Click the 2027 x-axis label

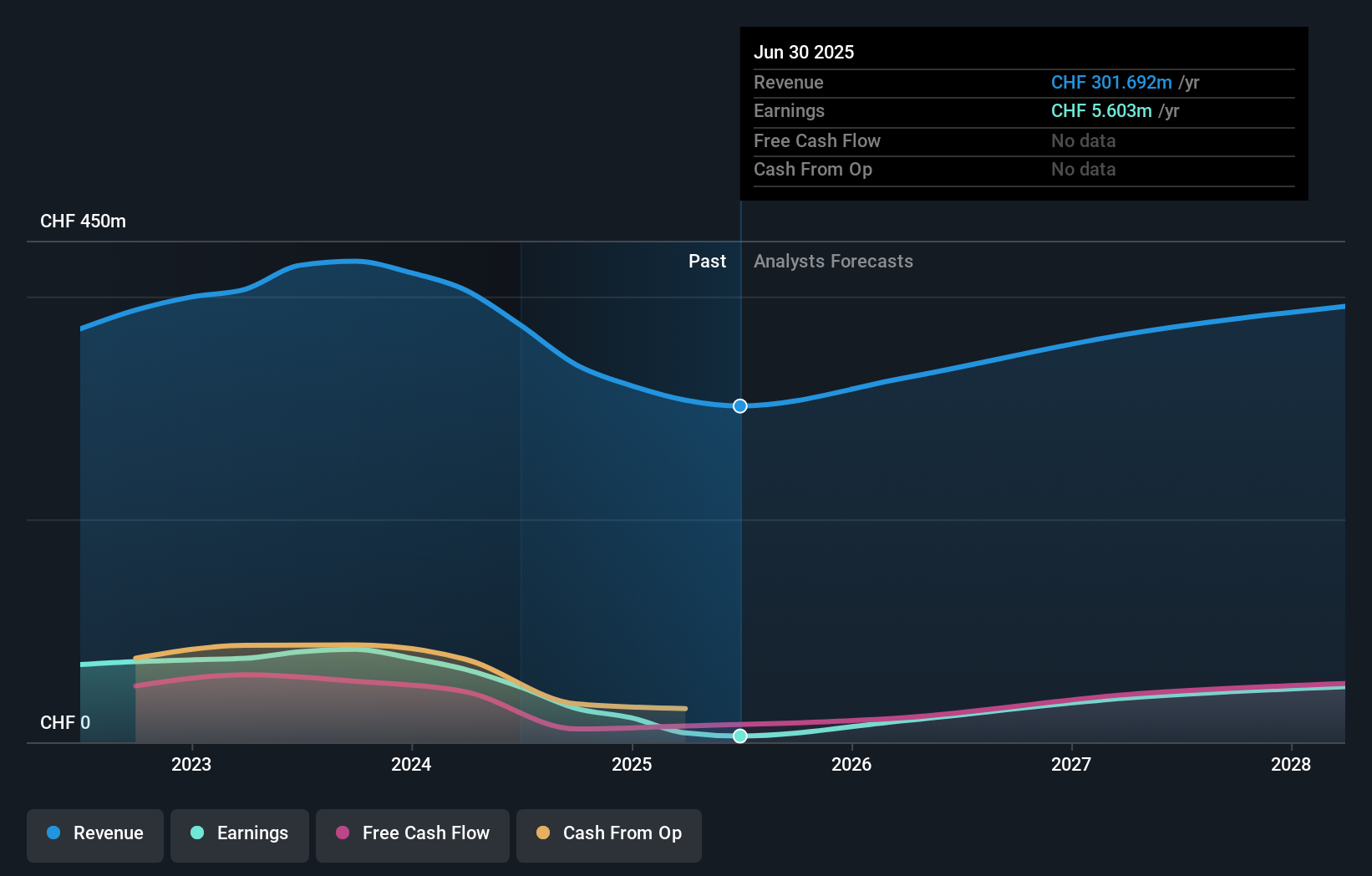1071,764
